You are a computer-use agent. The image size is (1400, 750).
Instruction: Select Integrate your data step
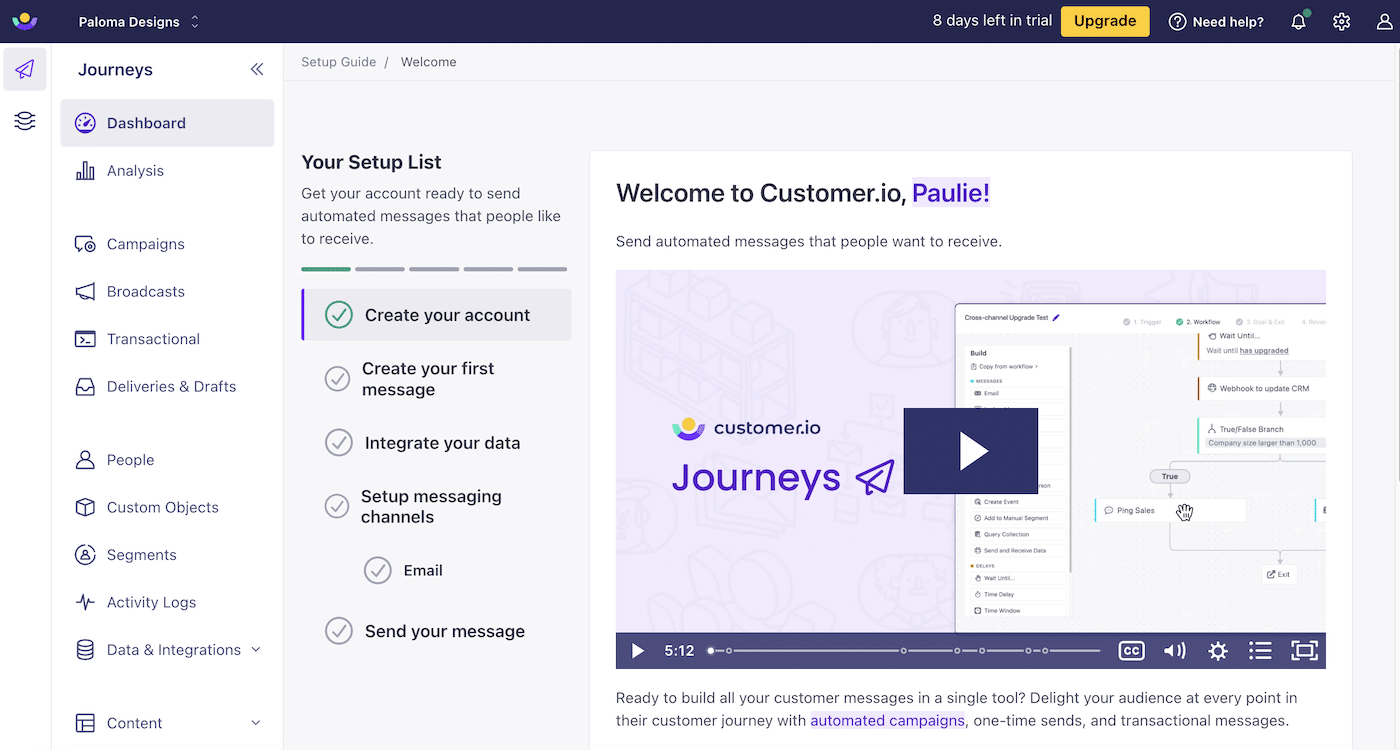tap(436, 443)
